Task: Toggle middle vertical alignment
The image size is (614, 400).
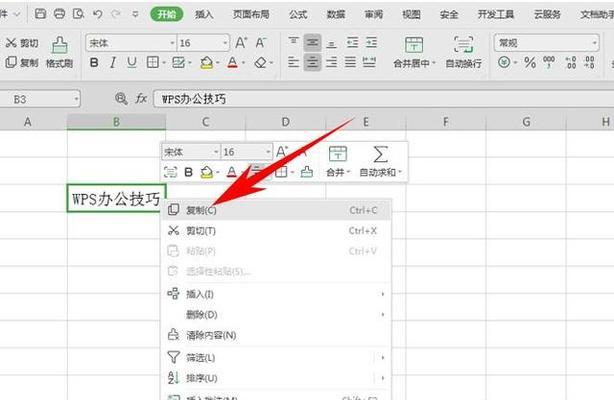Action: coord(312,42)
